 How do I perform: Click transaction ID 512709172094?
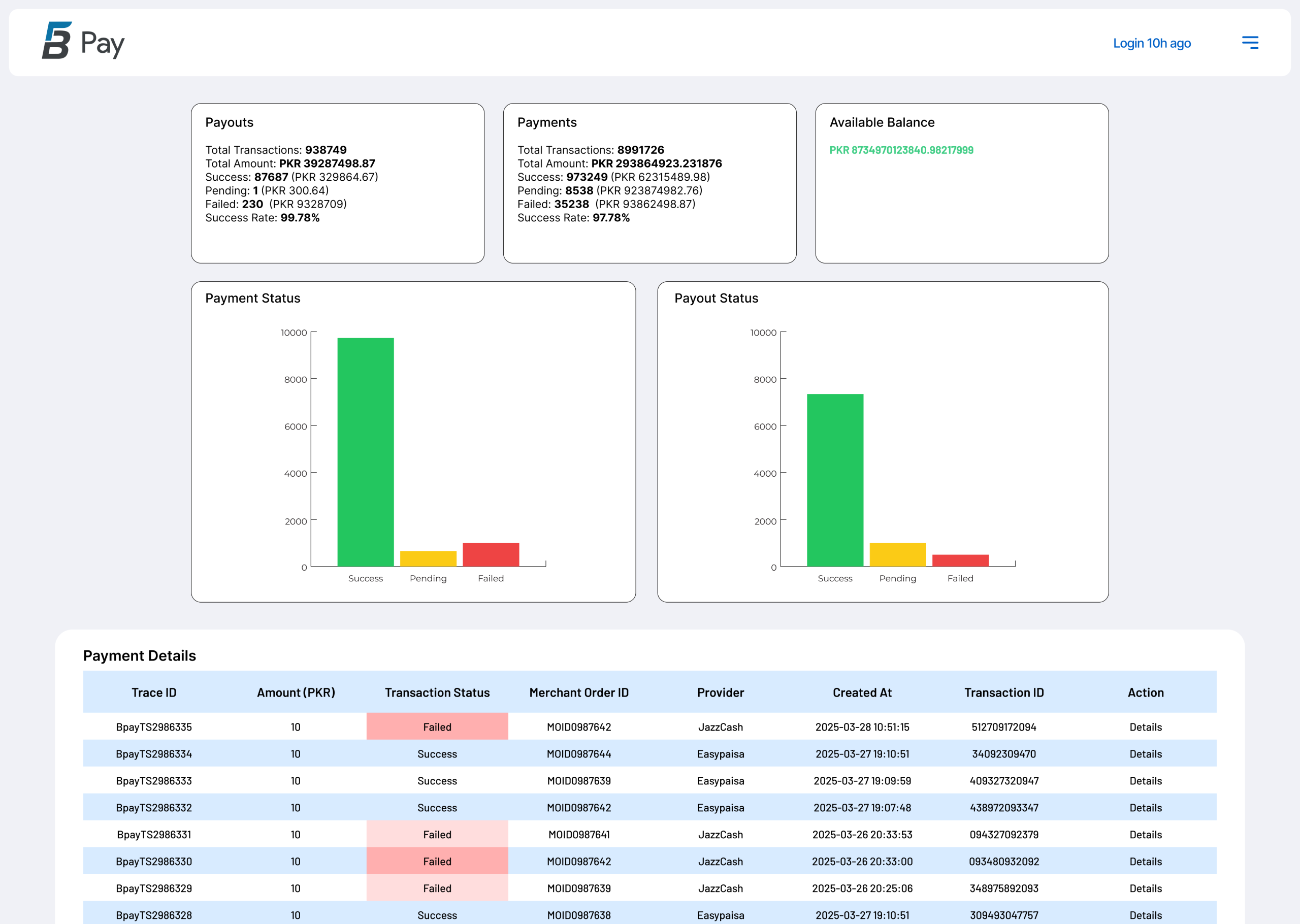[1003, 727]
